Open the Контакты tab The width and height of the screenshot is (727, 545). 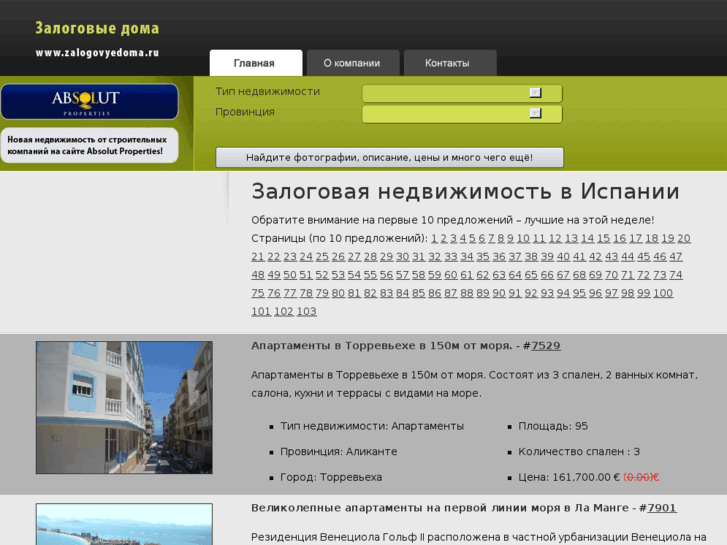pos(450,63)
